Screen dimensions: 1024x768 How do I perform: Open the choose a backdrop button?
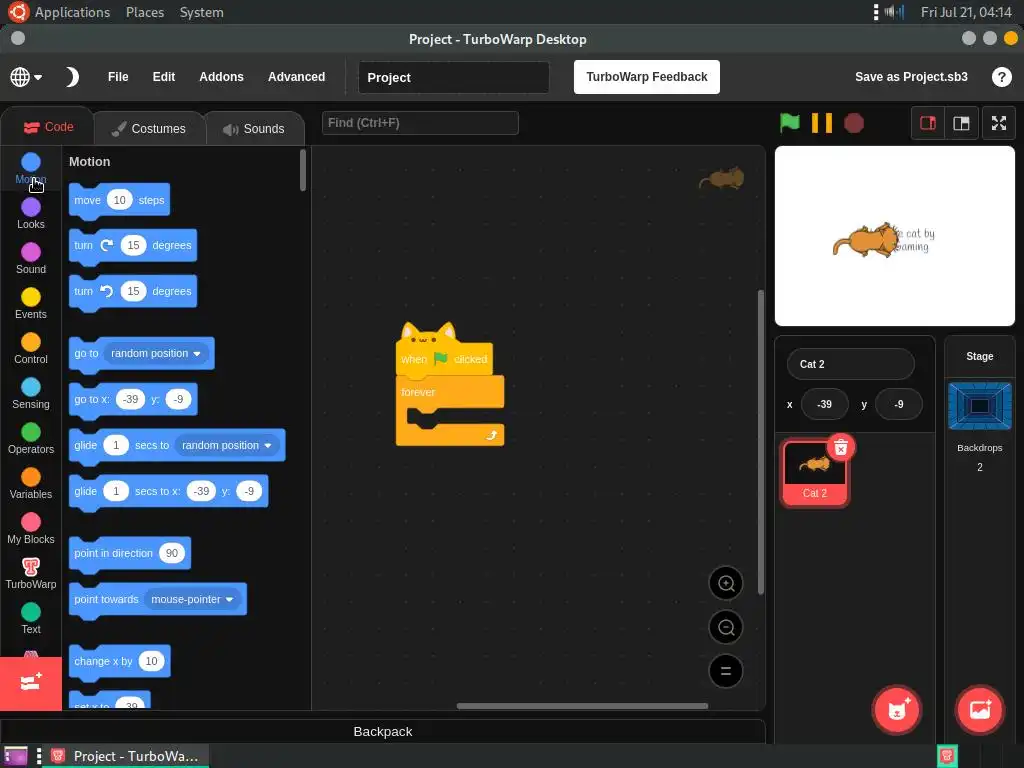(980, 710)
